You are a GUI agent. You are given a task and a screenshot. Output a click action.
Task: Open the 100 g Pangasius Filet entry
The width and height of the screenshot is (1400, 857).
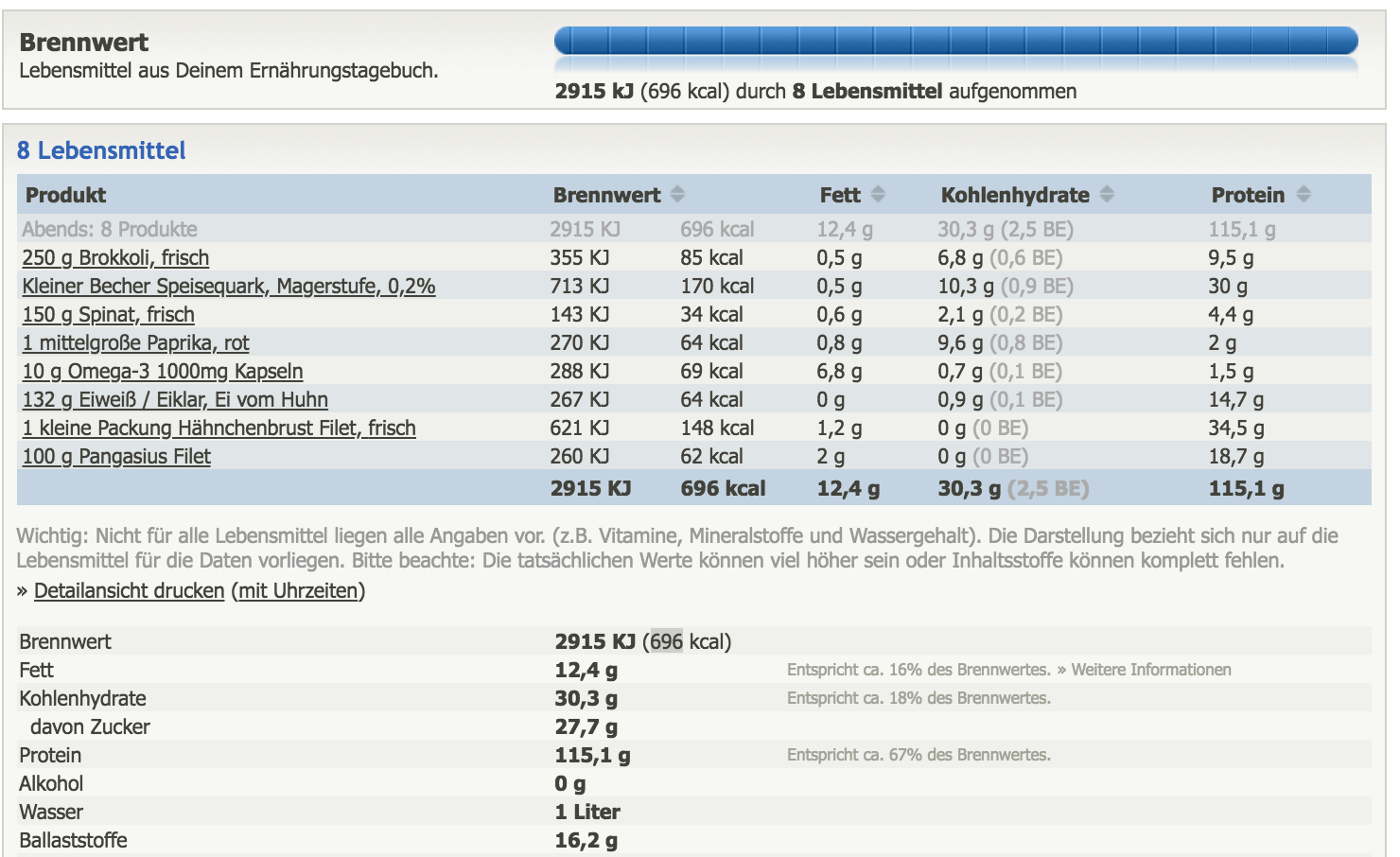(116, 456)
